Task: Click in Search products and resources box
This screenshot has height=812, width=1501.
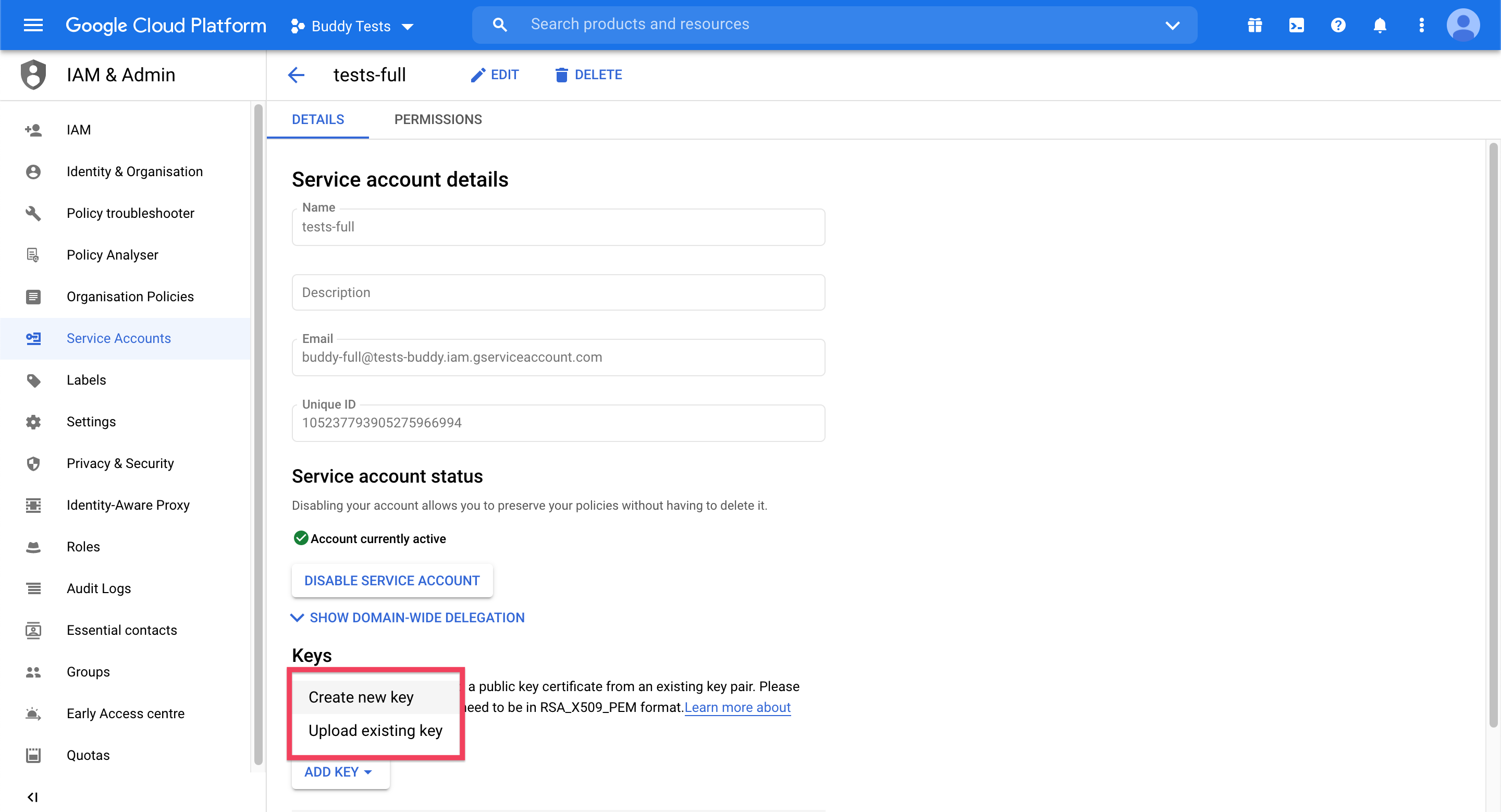Action: coord(833,24)
